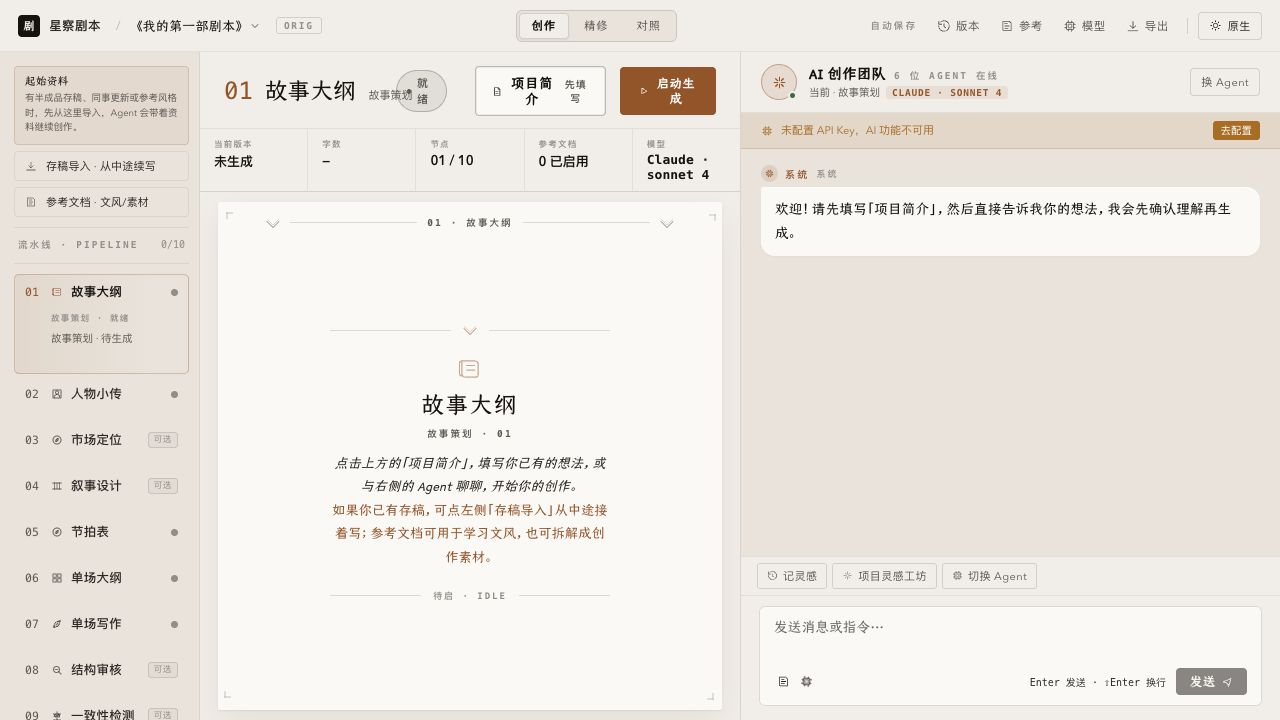Click the 单场大纲 grid icon
Screen dimensions: 1280x720
57,578
